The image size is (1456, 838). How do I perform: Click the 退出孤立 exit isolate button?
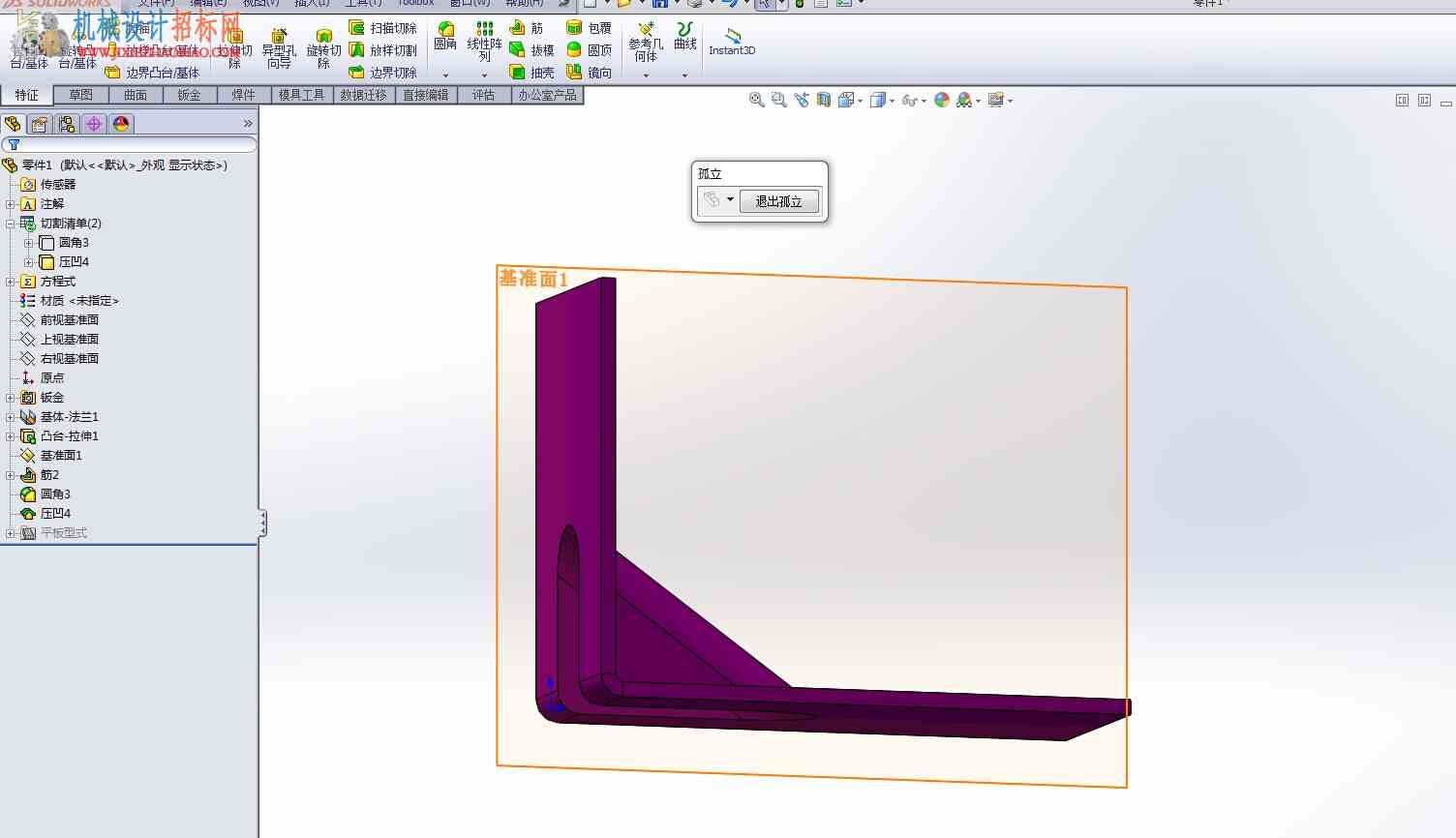[x=779, y=201]
